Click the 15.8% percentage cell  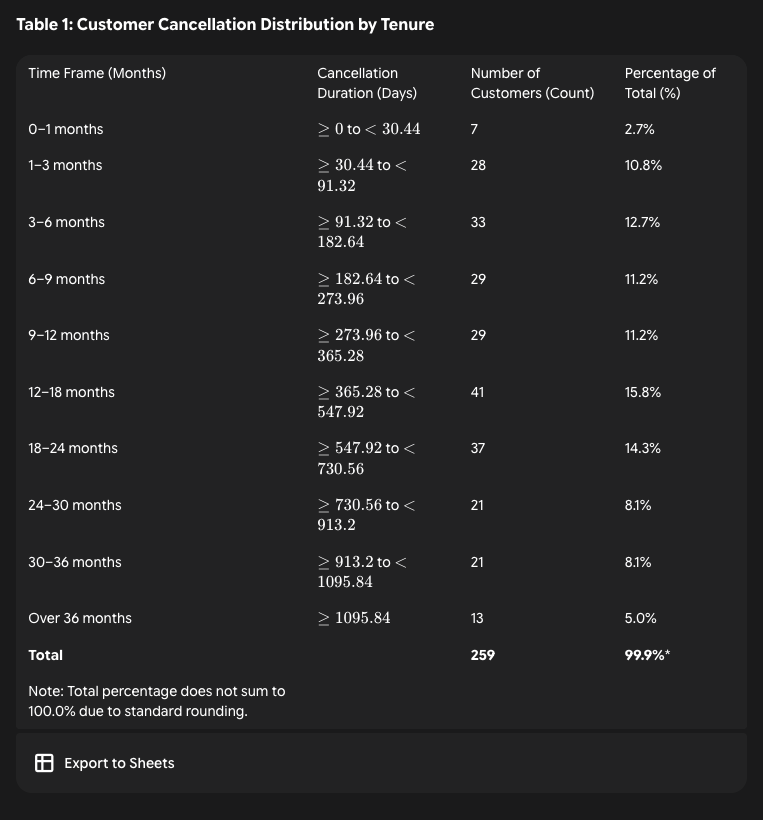click(x=642, y=392)
